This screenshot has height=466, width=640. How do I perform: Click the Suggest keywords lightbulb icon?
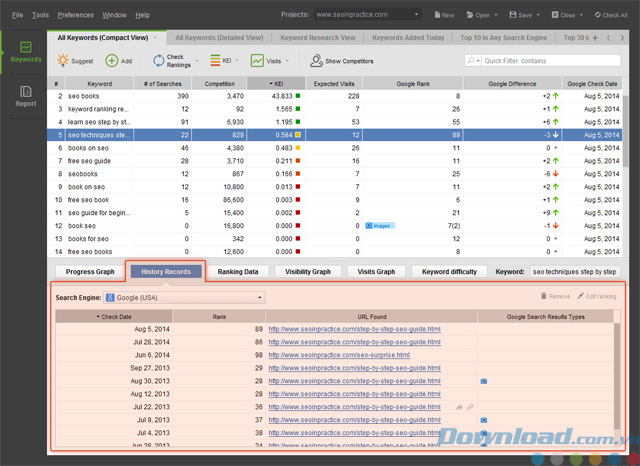(63, 61)
